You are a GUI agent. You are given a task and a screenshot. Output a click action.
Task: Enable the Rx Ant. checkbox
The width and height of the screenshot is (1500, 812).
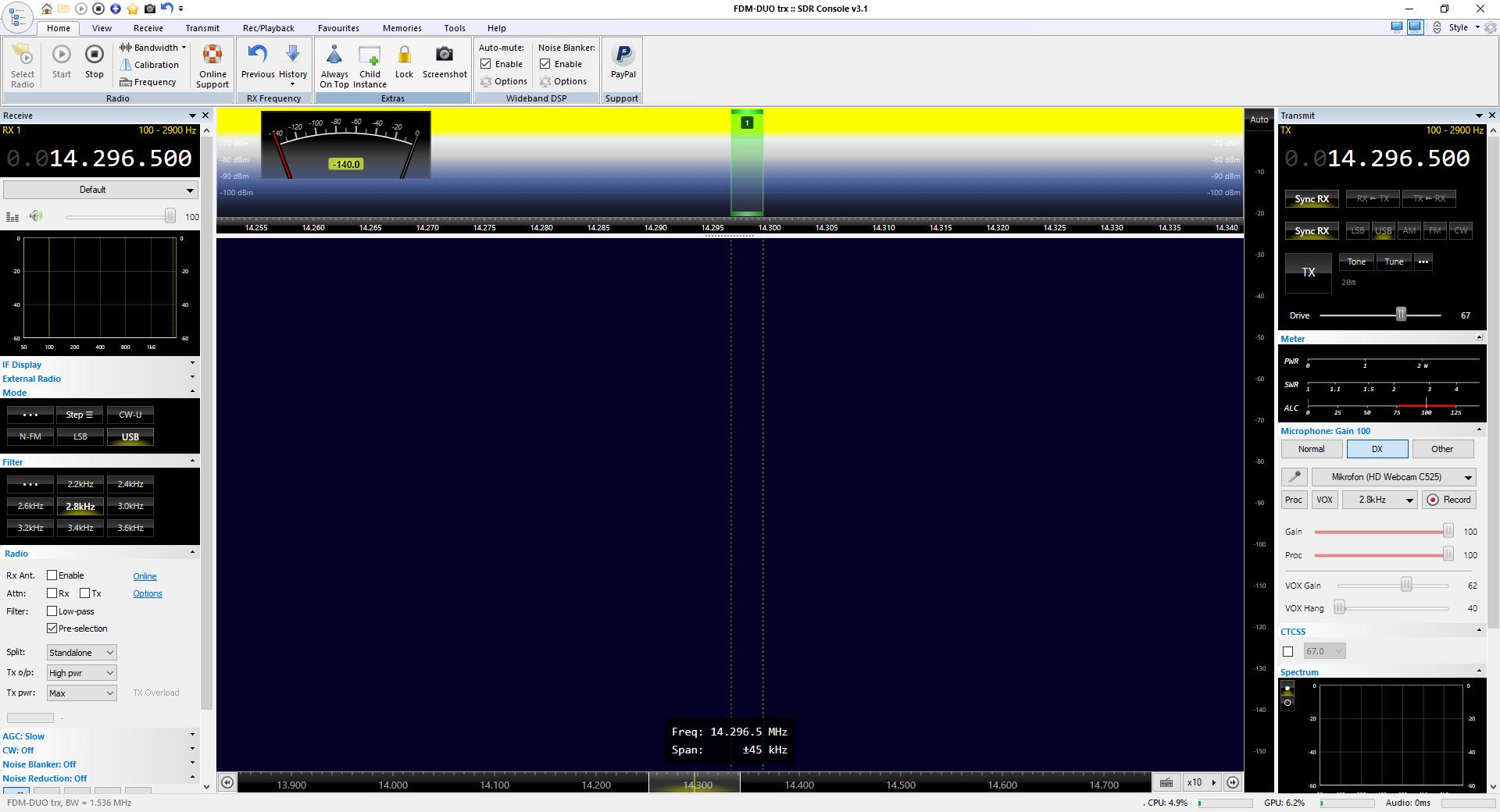click(x=52, y=575)
